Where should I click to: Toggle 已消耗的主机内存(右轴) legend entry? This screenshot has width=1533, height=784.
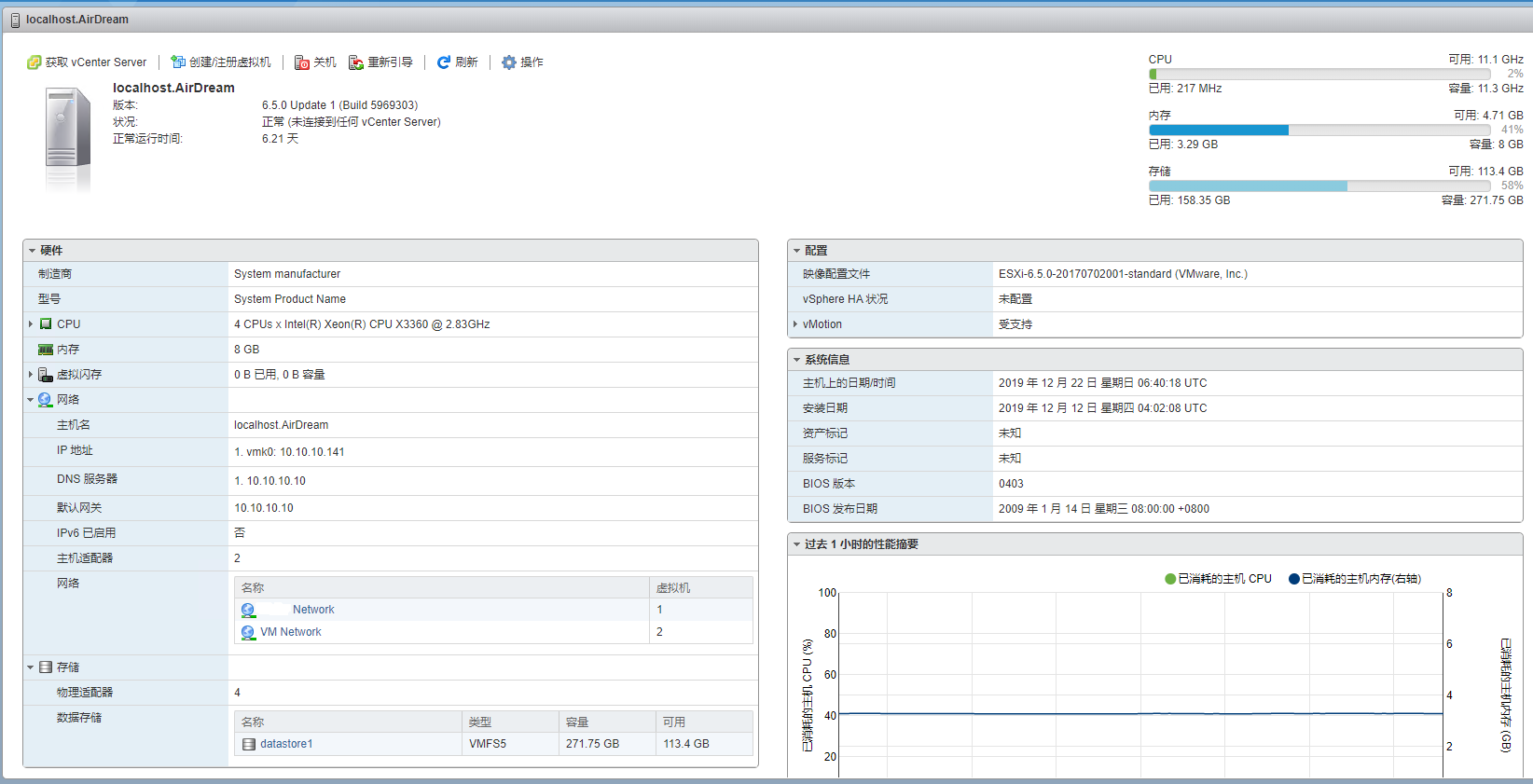(x=1355, y=579)
